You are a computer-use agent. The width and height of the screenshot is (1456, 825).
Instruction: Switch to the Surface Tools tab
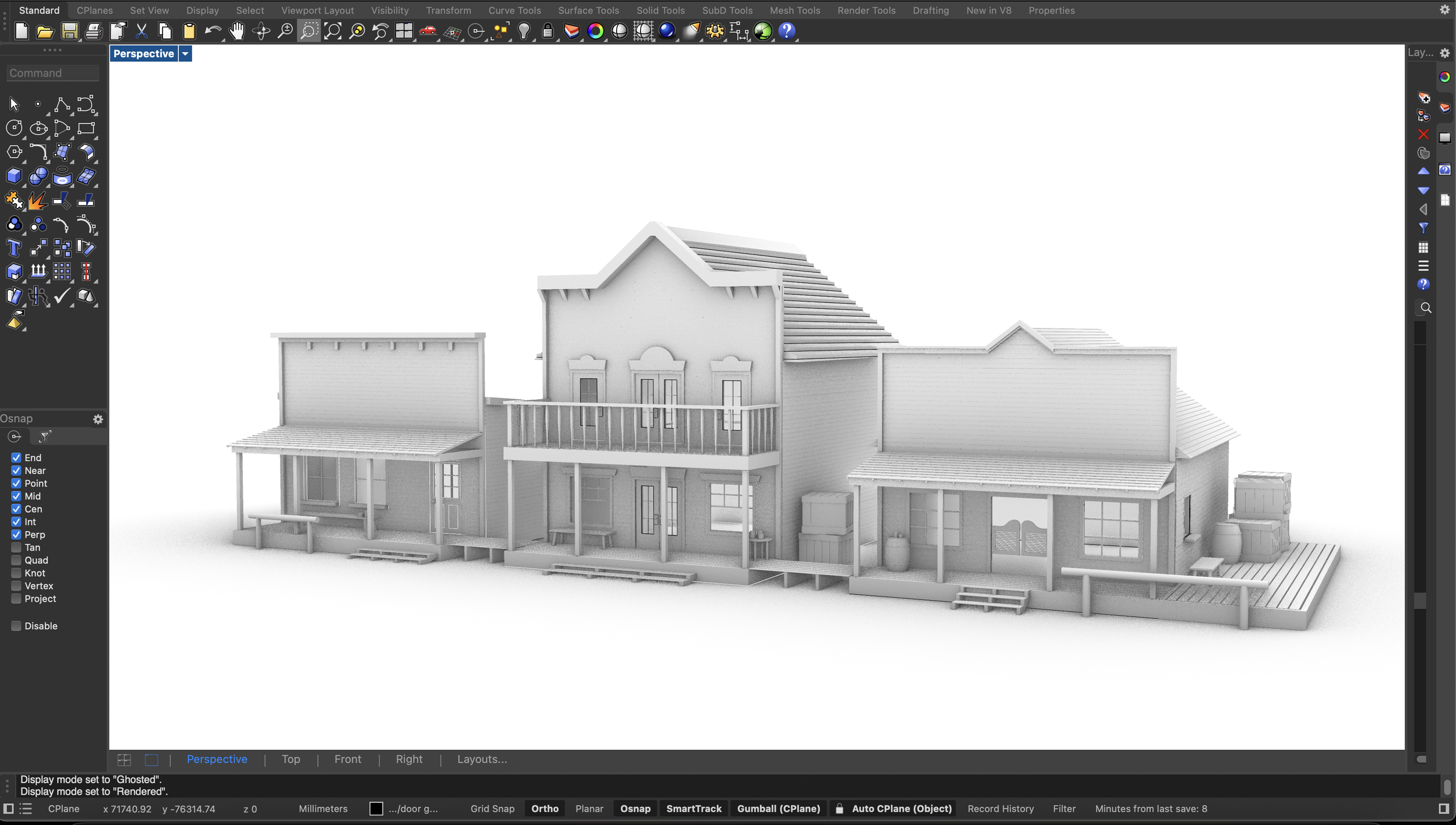588,10
